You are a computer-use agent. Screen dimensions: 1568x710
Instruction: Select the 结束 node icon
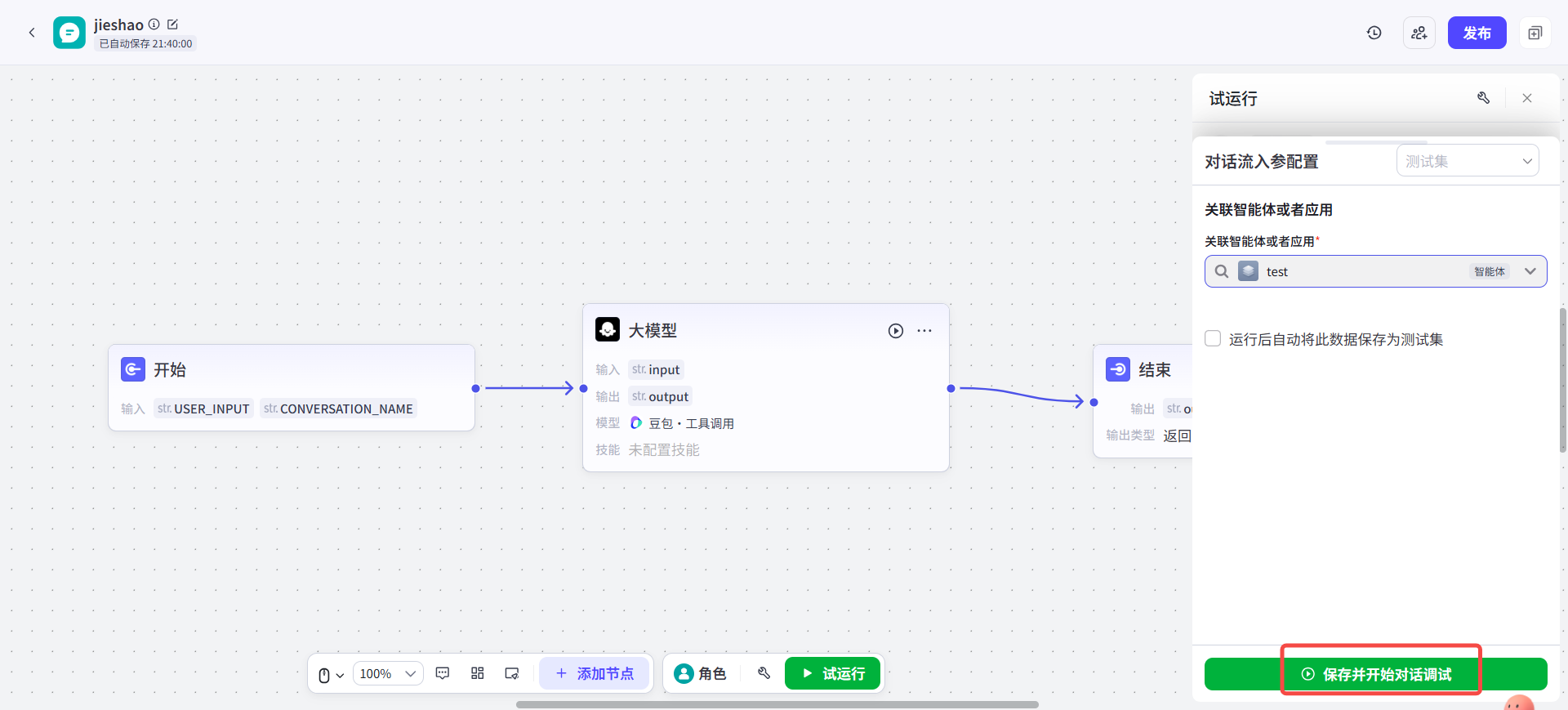tap(1118, 369)
